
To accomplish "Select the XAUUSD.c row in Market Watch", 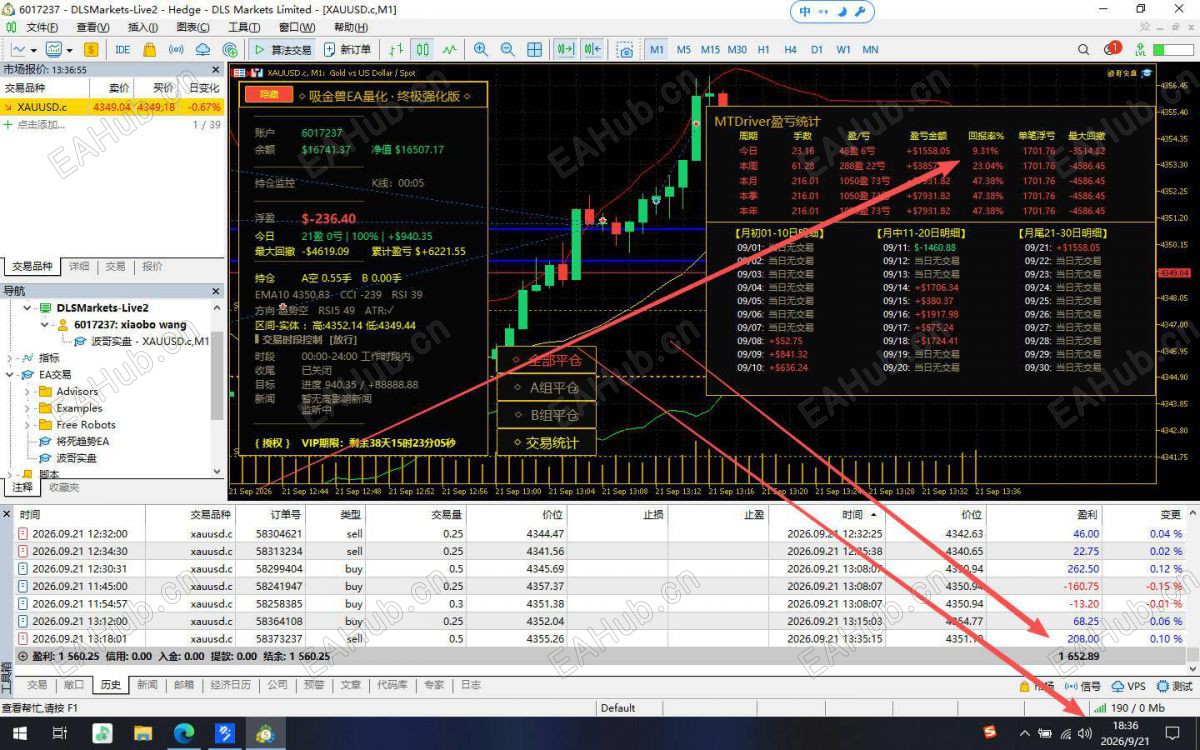I will coord(112,107).
